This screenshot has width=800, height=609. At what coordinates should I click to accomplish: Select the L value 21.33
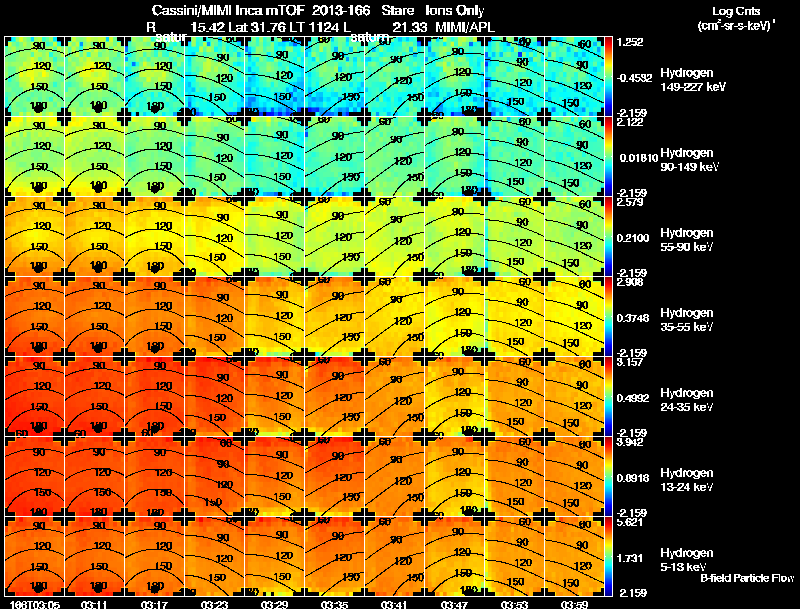pyautogui.click(x=410, y=27)
